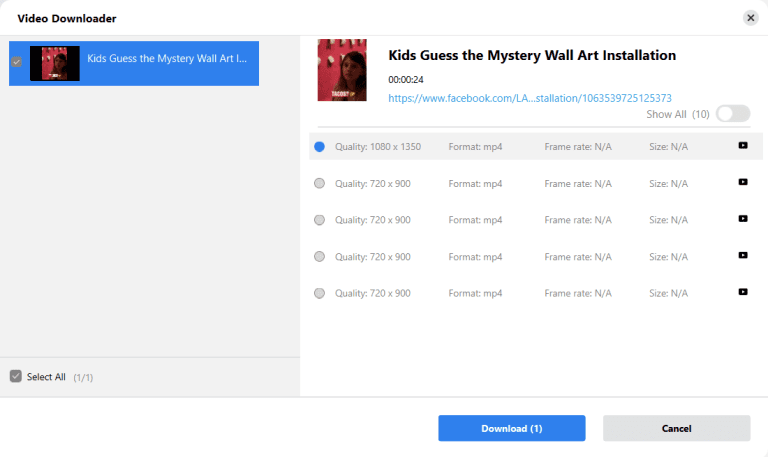Click video icon on fourth quality row
Image resolution: width=768 pixels, height=457 pixels.
[743, 256]
